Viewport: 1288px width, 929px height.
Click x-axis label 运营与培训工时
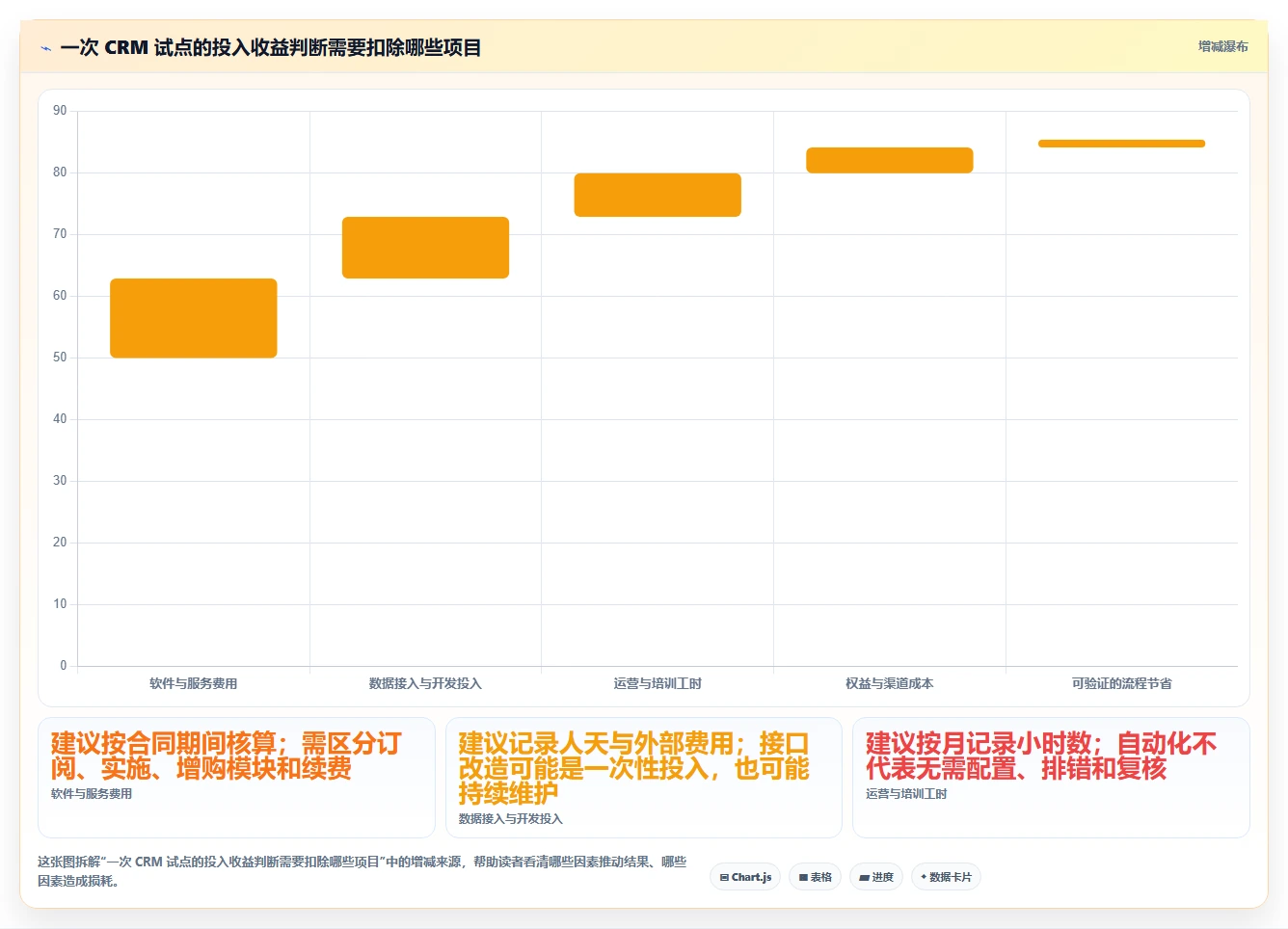click(x=657, y=683)
